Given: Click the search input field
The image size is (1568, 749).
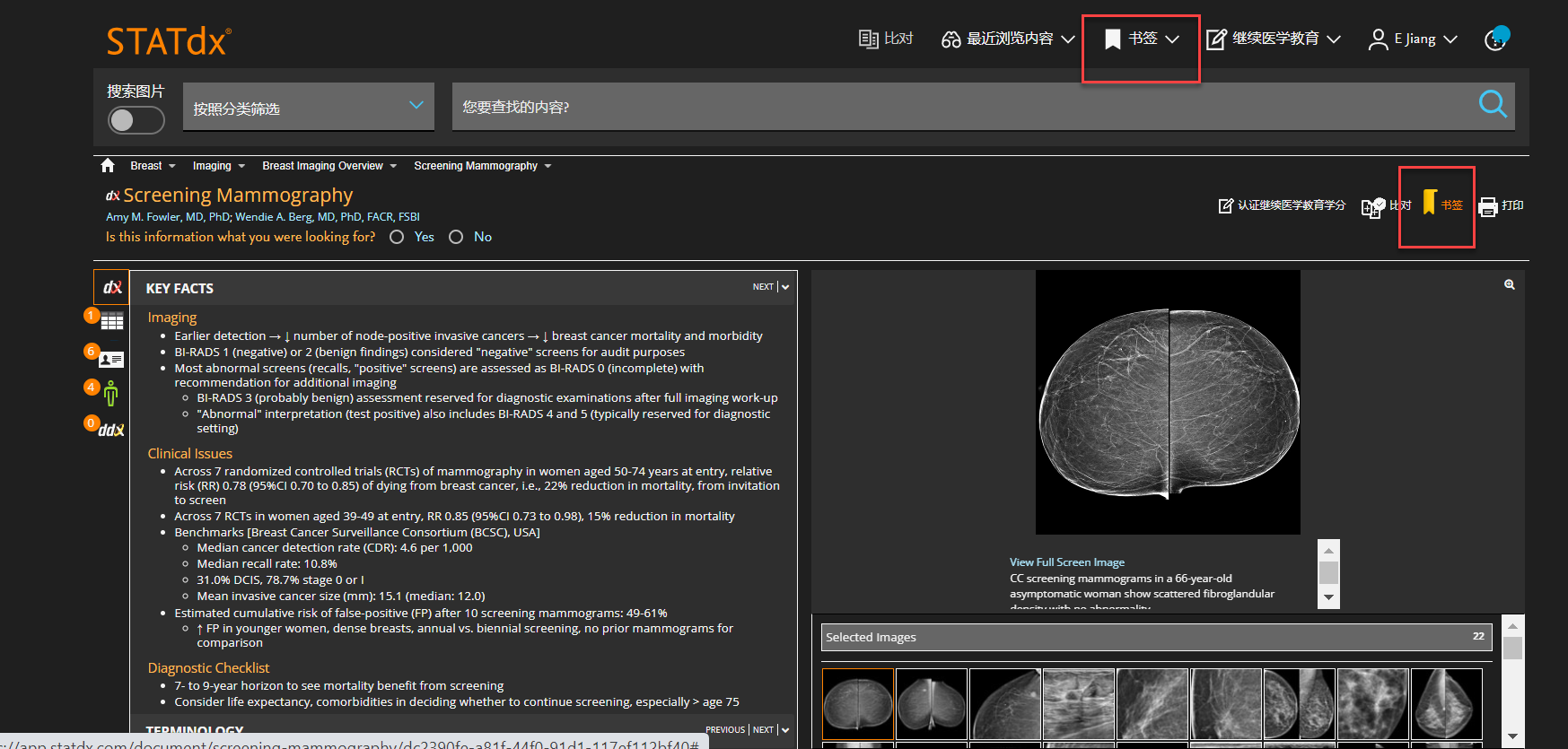Looking at the screenshot, I should pyautogui.click(x=960, y=107).
